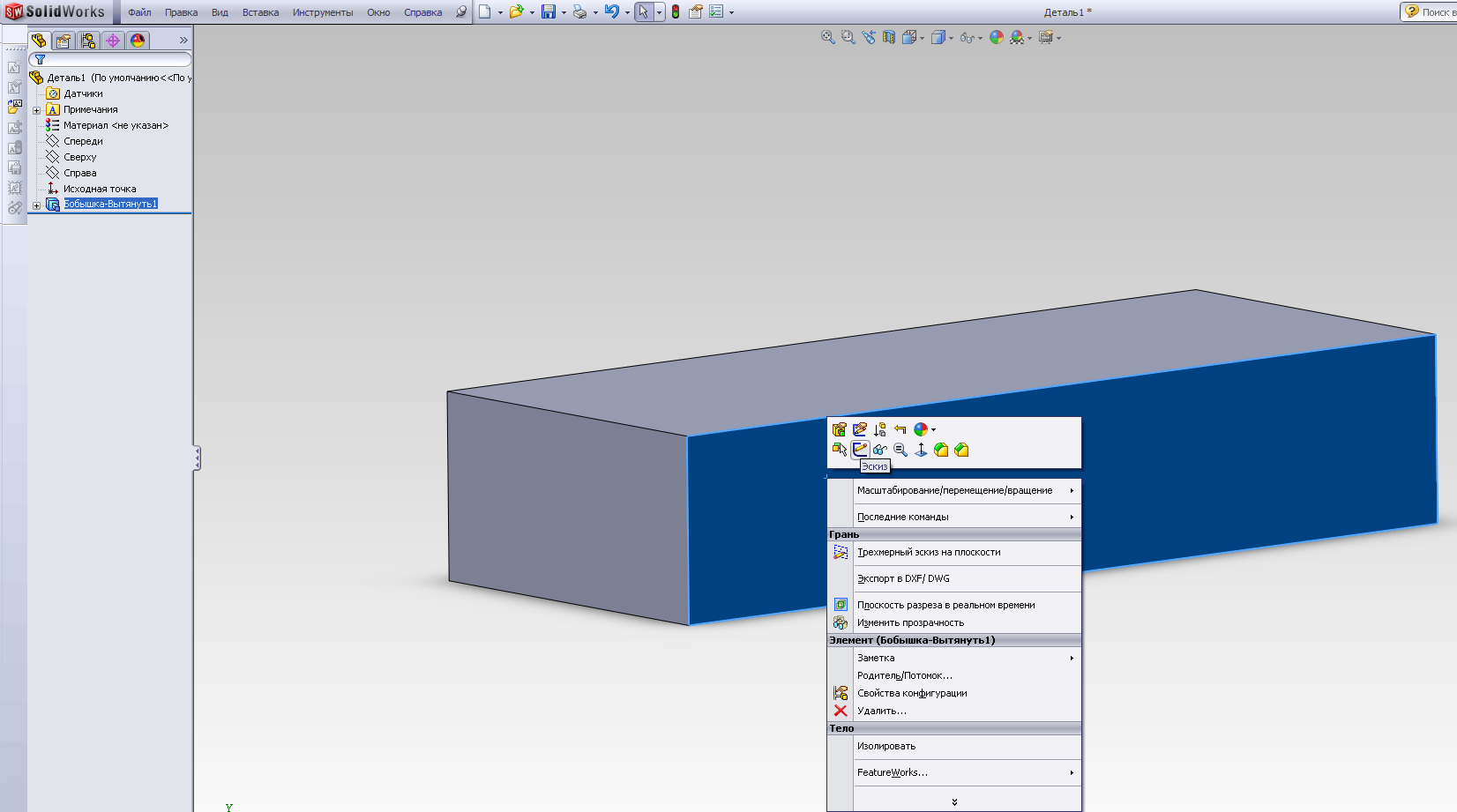1457x812 pixels.
Task: Open the Appearance color ball in context toolbar
Action: 921,429
